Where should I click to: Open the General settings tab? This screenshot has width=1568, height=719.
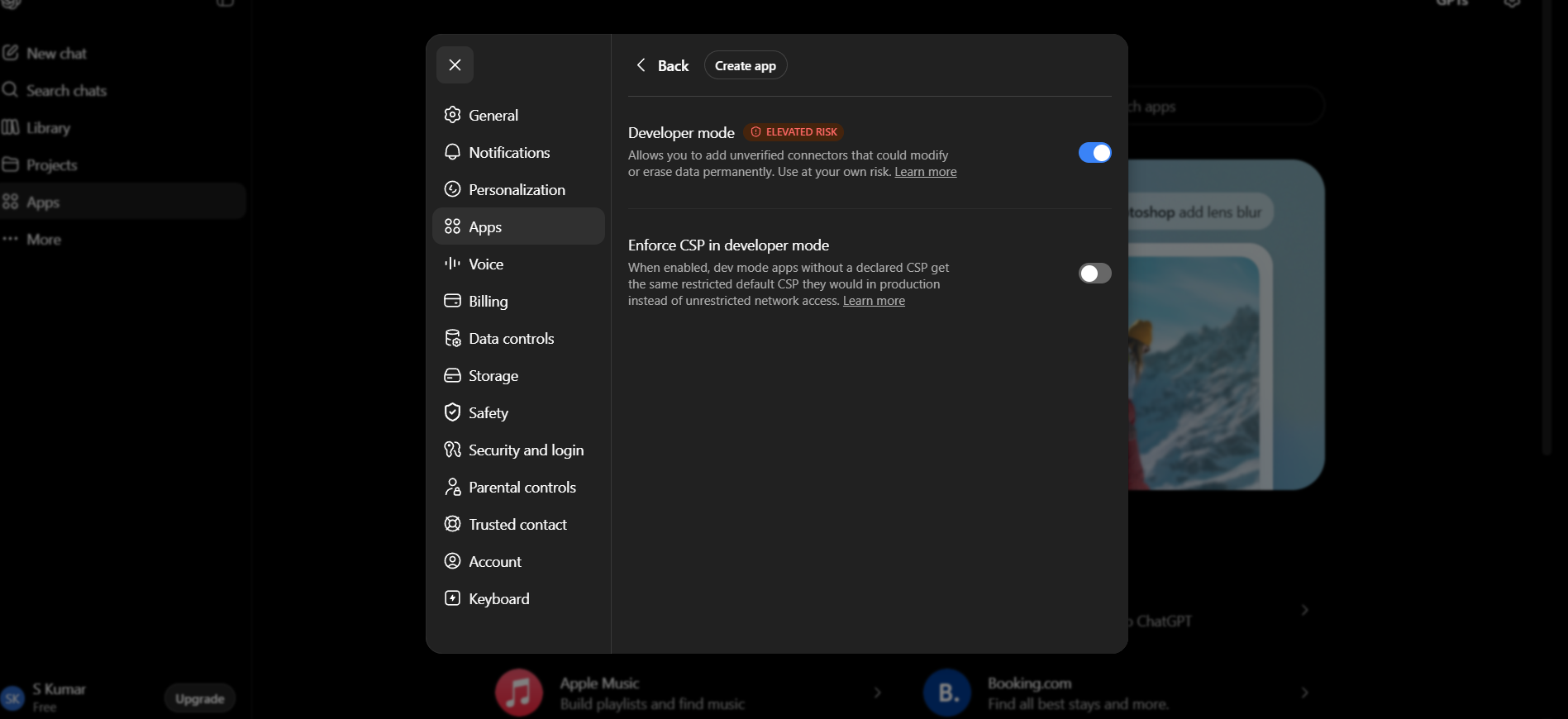518,115
